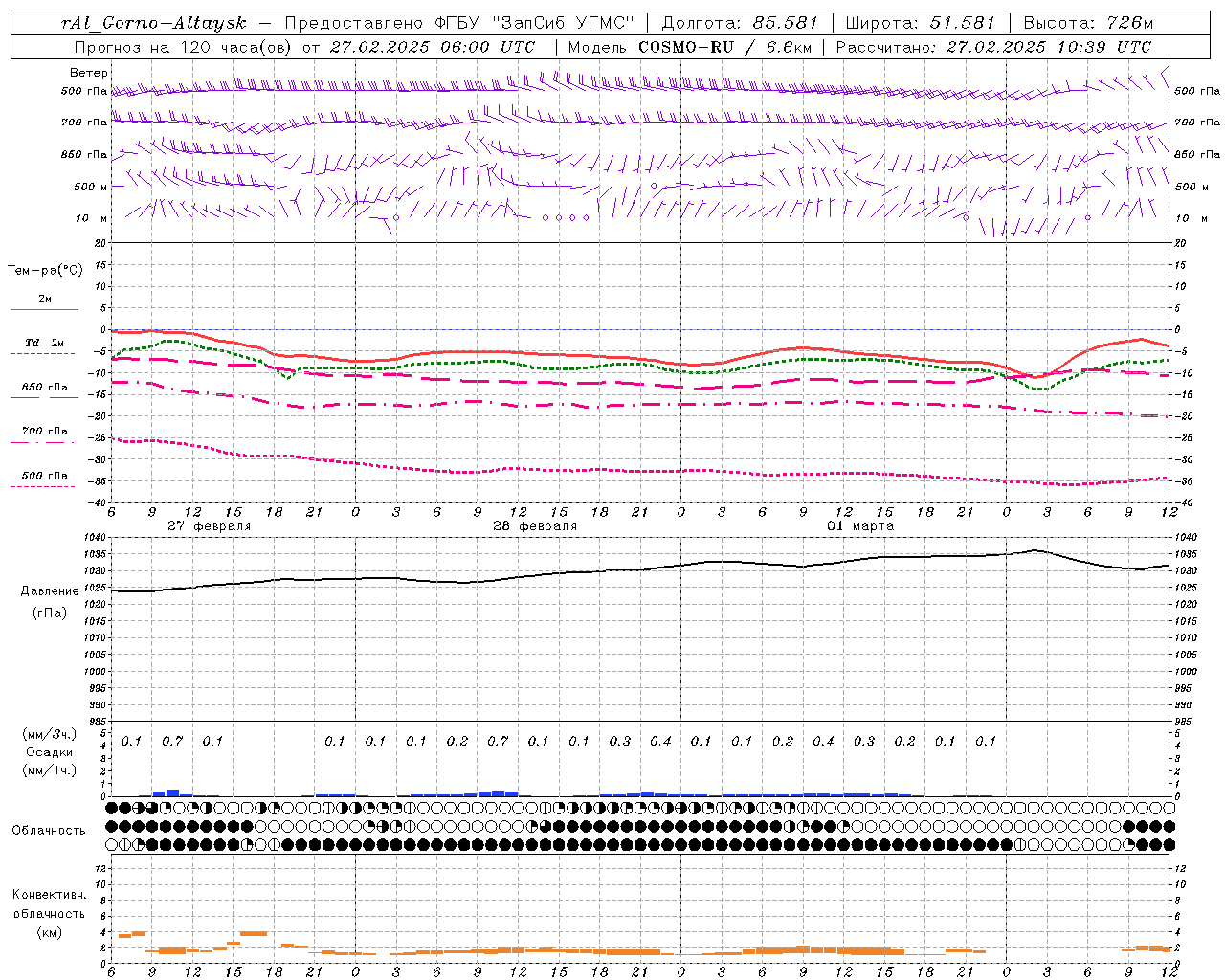This screenshot has width=1225, height=980.
Task: Click the Td 2м dew point legend entry
Action: [x=44, y=343]
